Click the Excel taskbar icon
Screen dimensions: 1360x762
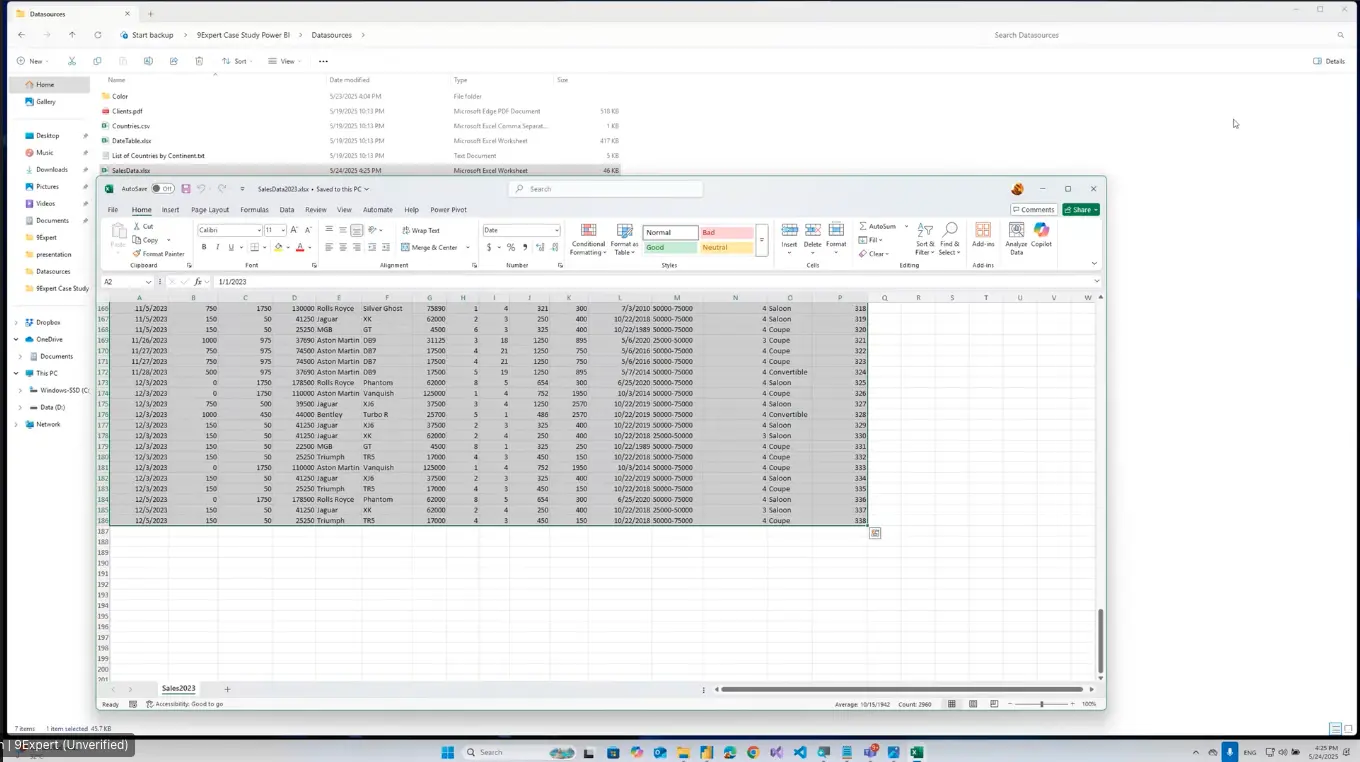point(917,752)
